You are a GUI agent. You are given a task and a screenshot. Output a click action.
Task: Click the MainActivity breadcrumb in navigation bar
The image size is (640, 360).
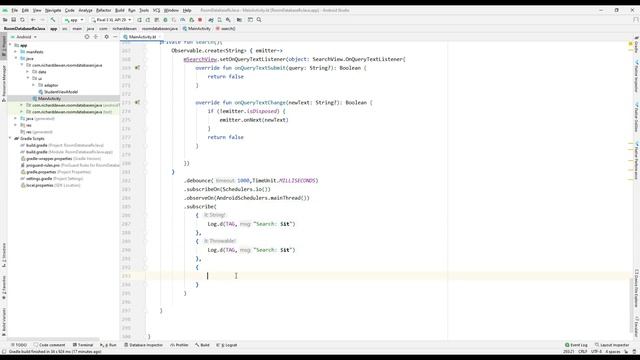197,29
